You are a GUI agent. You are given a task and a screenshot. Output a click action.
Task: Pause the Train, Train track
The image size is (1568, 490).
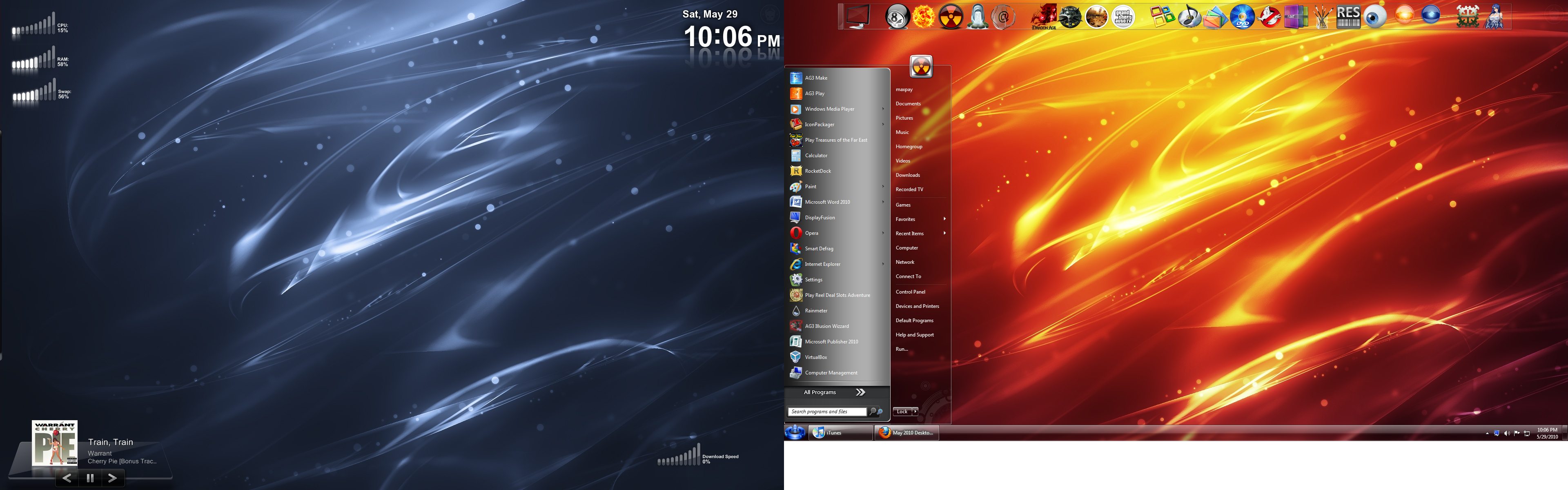90,478
